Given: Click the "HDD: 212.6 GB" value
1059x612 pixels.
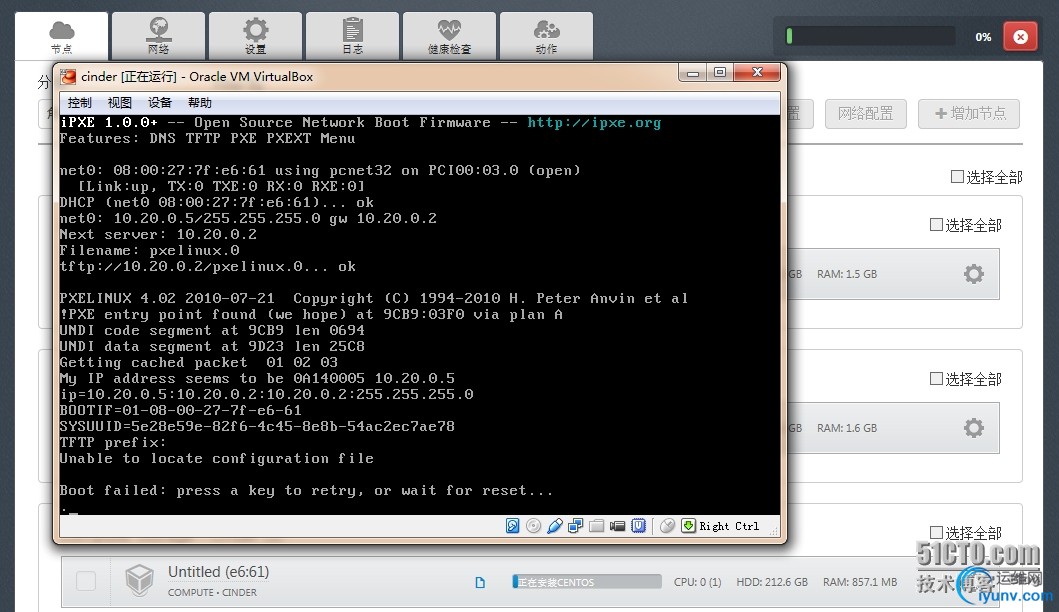Looking at the screenshot, I should pos(772,582).
